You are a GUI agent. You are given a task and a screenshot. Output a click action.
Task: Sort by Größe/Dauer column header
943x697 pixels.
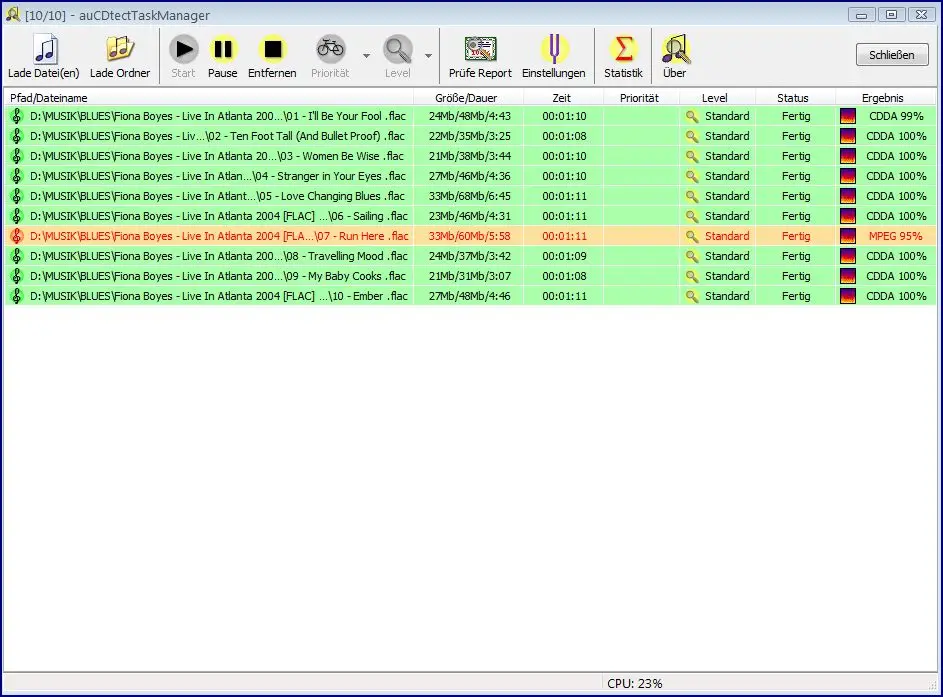click(466, 98)
